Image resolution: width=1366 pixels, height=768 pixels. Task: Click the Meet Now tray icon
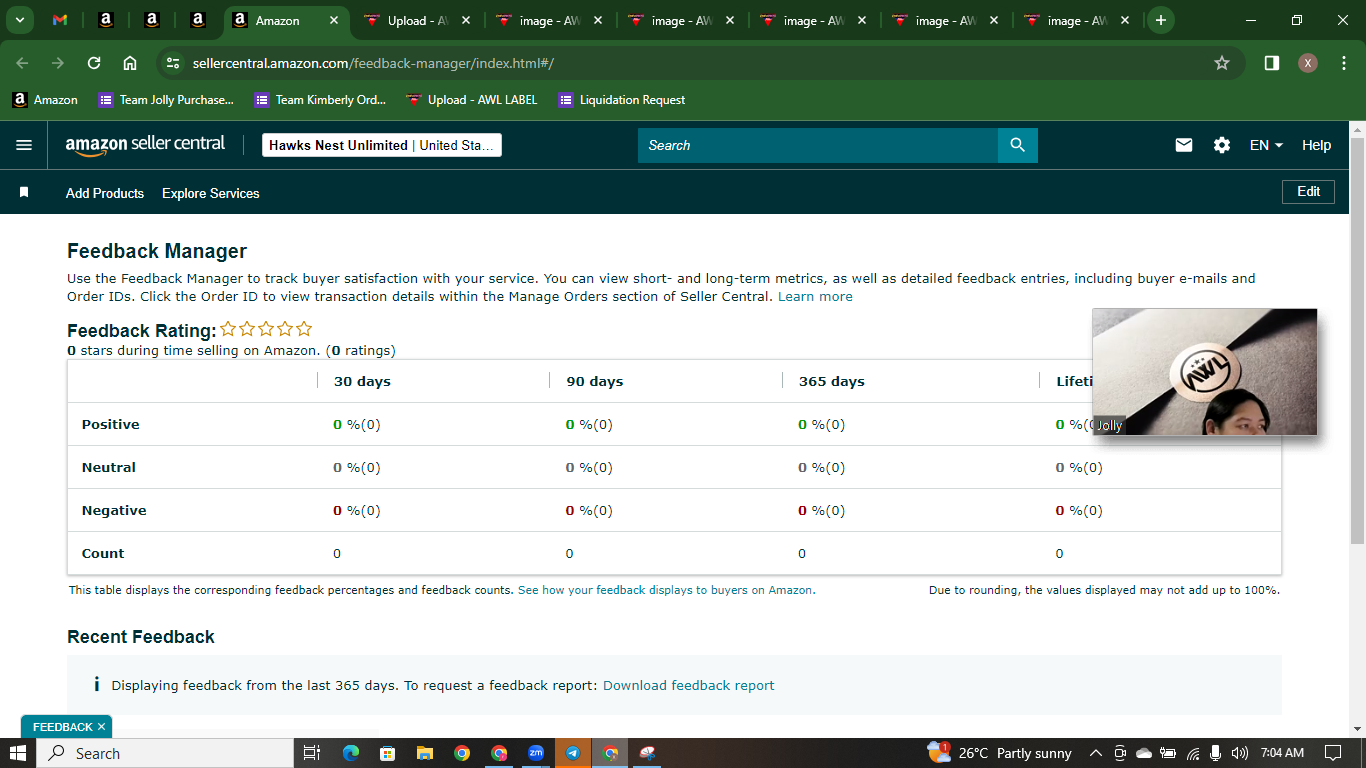[1120, 753]
